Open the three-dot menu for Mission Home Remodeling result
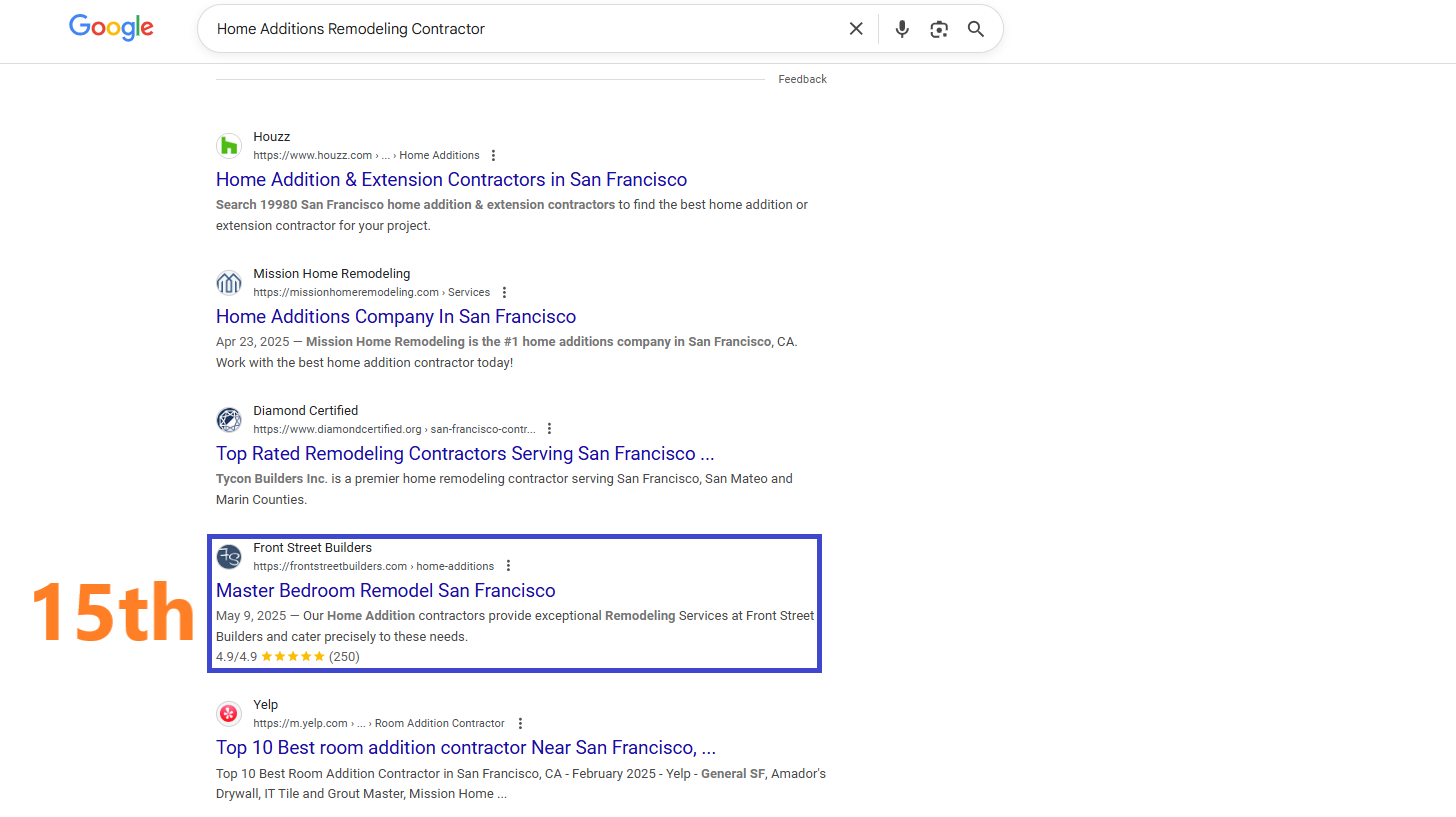This screenshot has height=817, width=1456. tap(504, 293)
